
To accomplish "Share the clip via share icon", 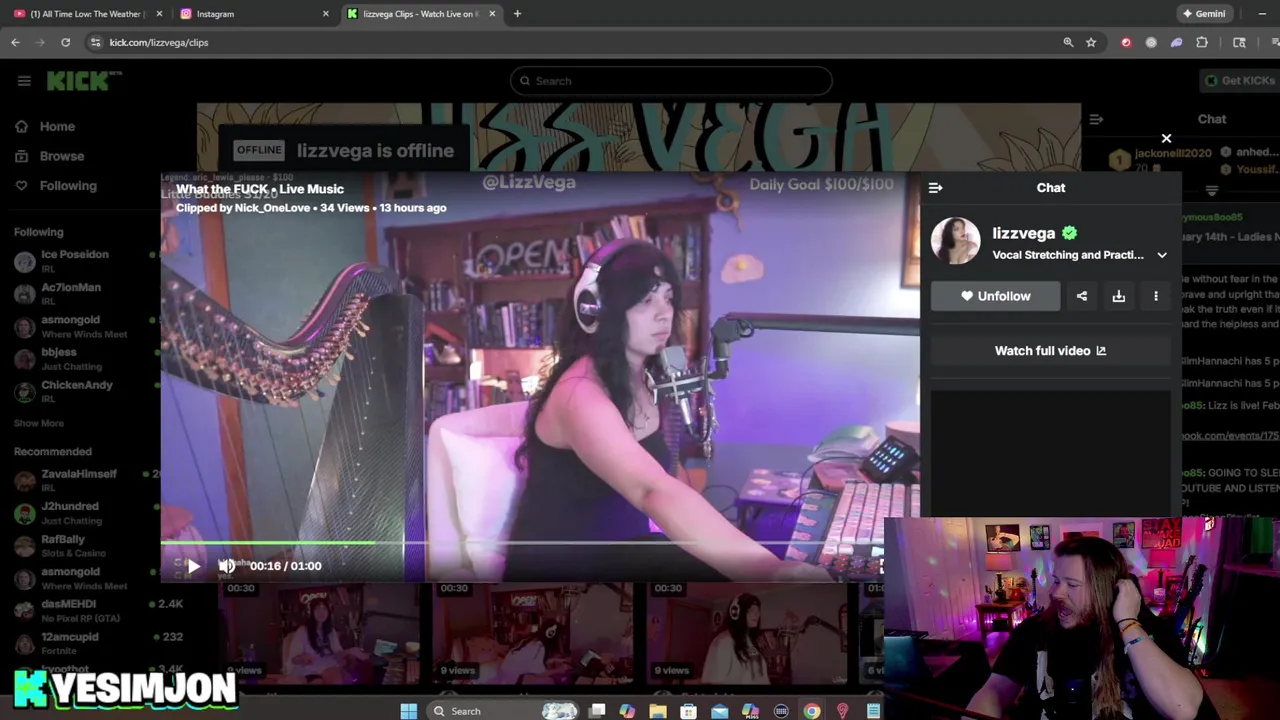I will tap(1082, 296).
